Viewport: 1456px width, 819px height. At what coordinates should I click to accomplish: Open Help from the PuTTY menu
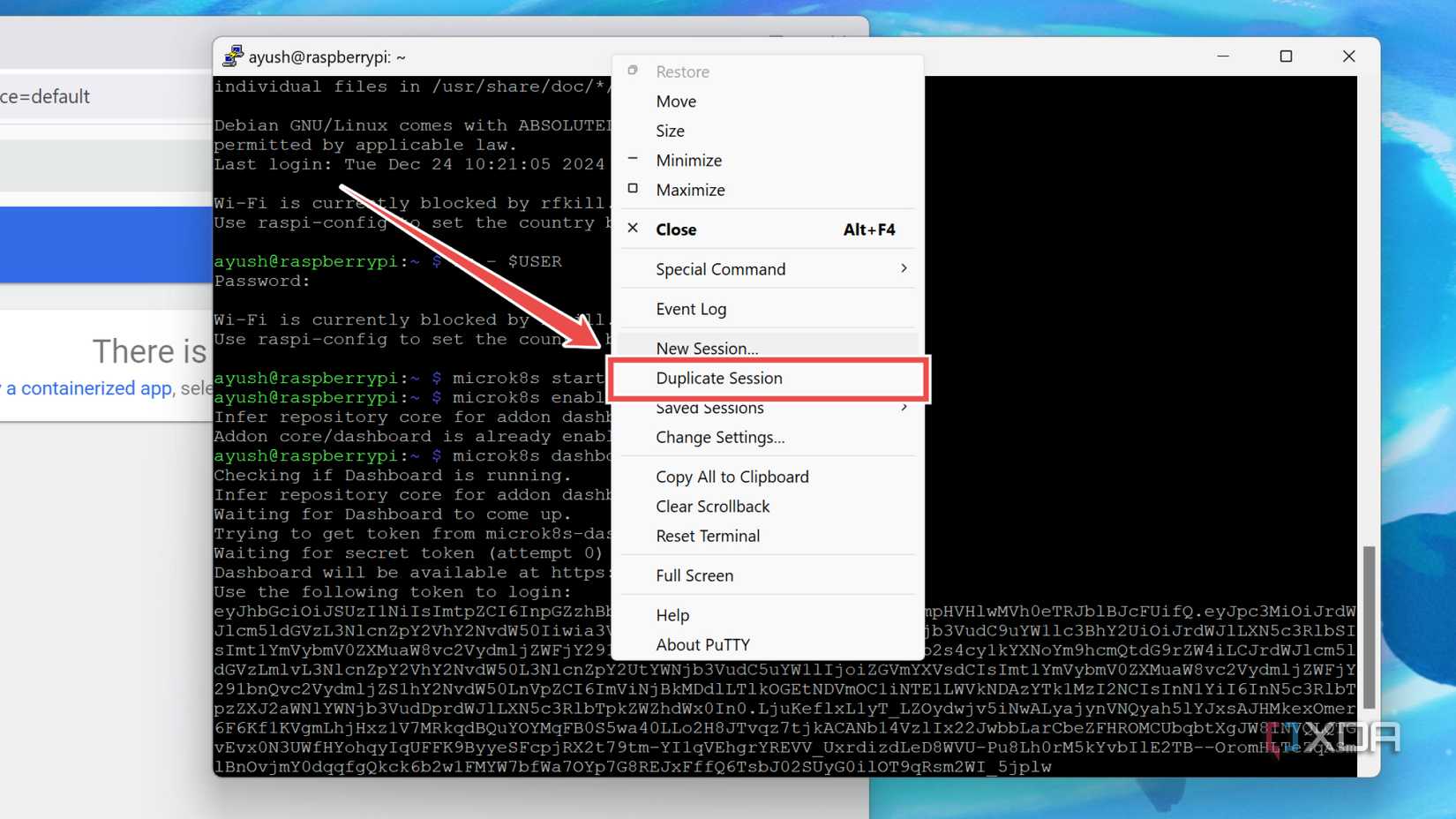coord(767,615)
